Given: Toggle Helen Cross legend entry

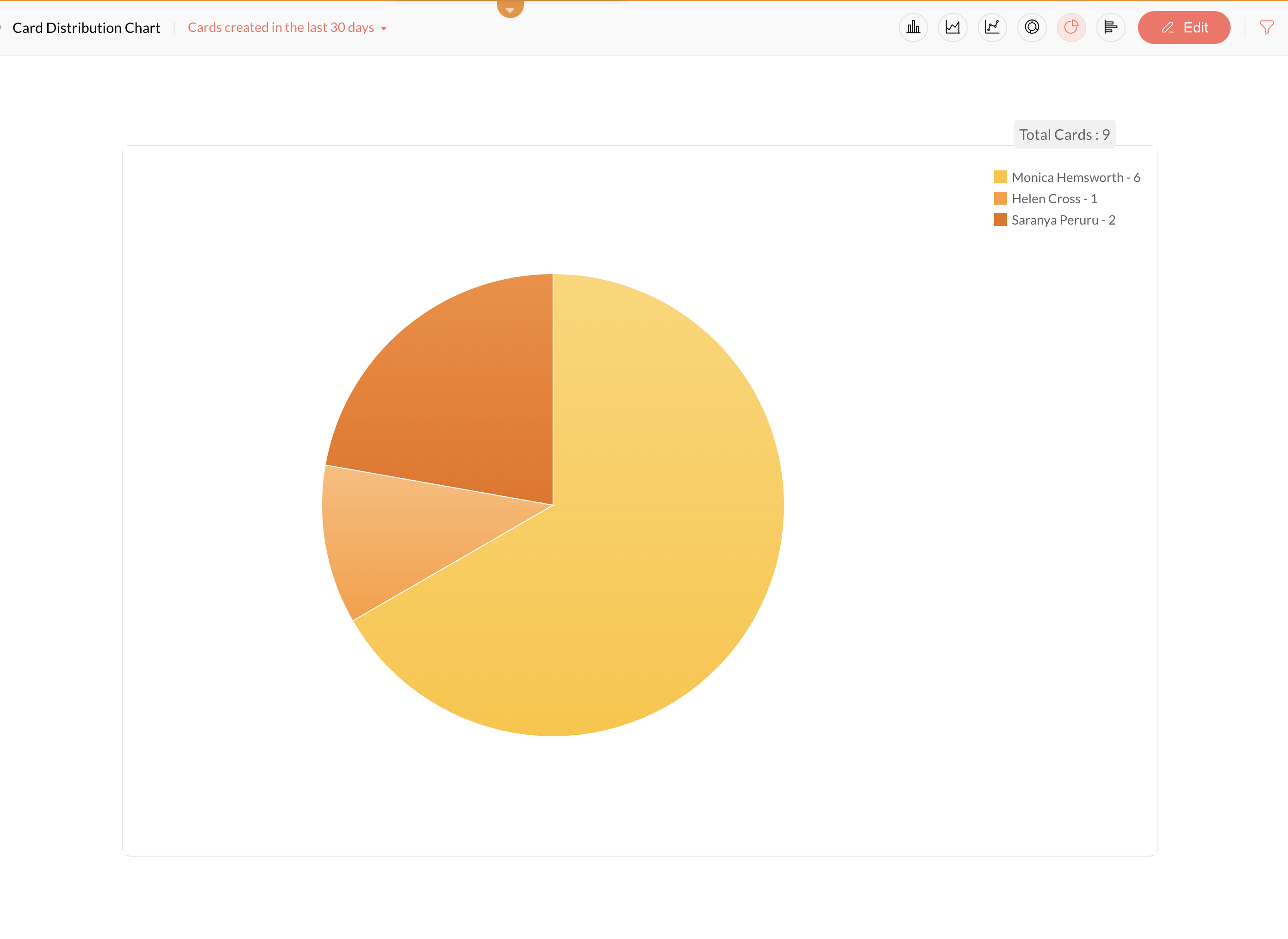Looking at the screenshot, I should click(x=1054, y=198).
